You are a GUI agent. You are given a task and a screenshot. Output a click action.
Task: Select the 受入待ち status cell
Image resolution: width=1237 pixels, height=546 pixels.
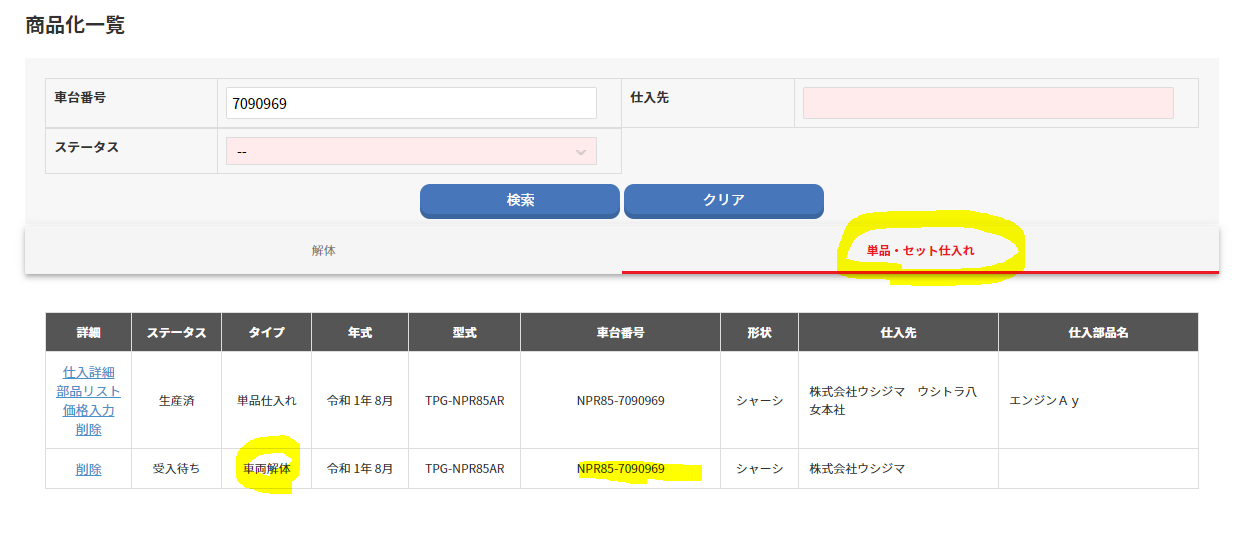click(176, 468)
